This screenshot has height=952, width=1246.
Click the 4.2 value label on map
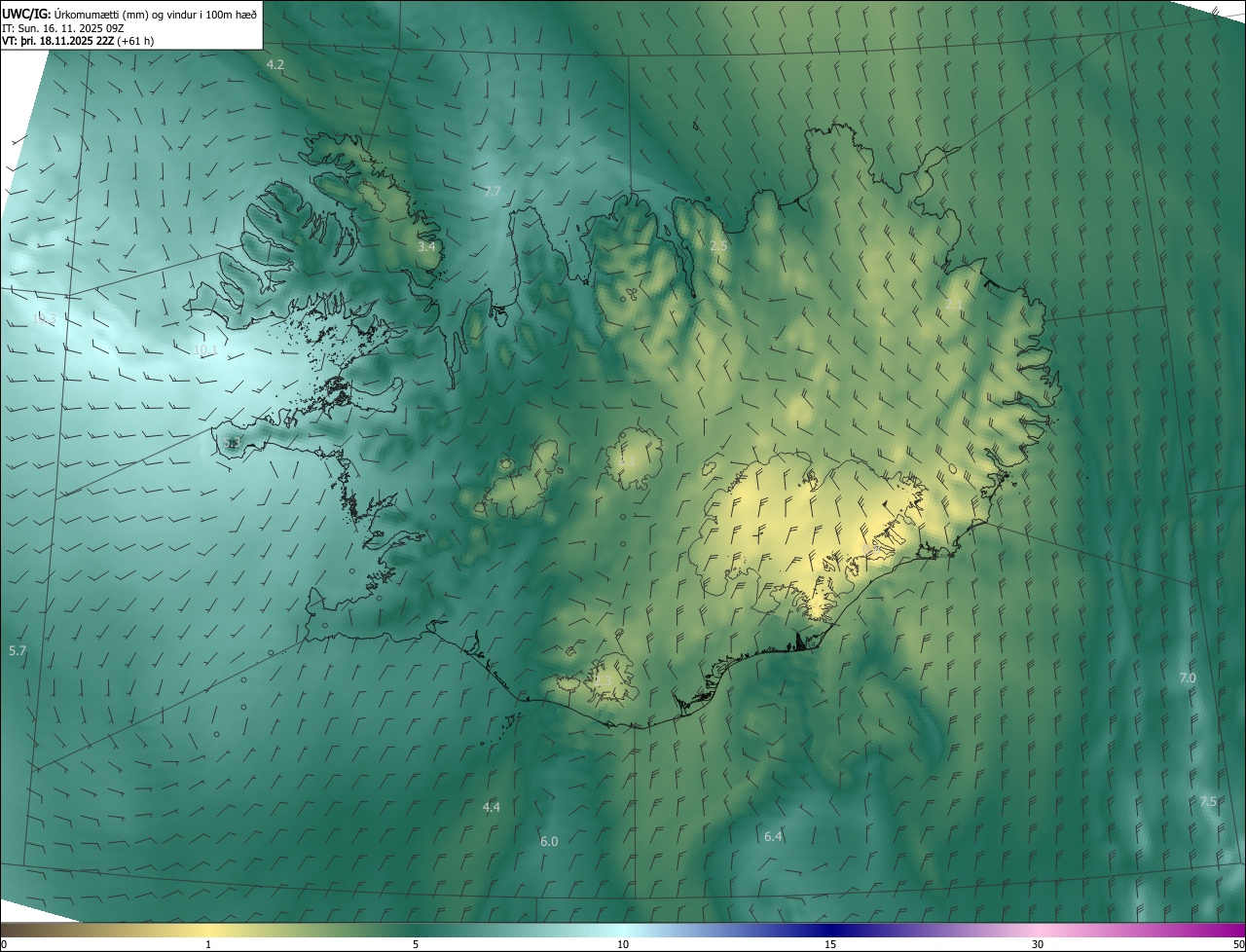(x=275, y=64)
